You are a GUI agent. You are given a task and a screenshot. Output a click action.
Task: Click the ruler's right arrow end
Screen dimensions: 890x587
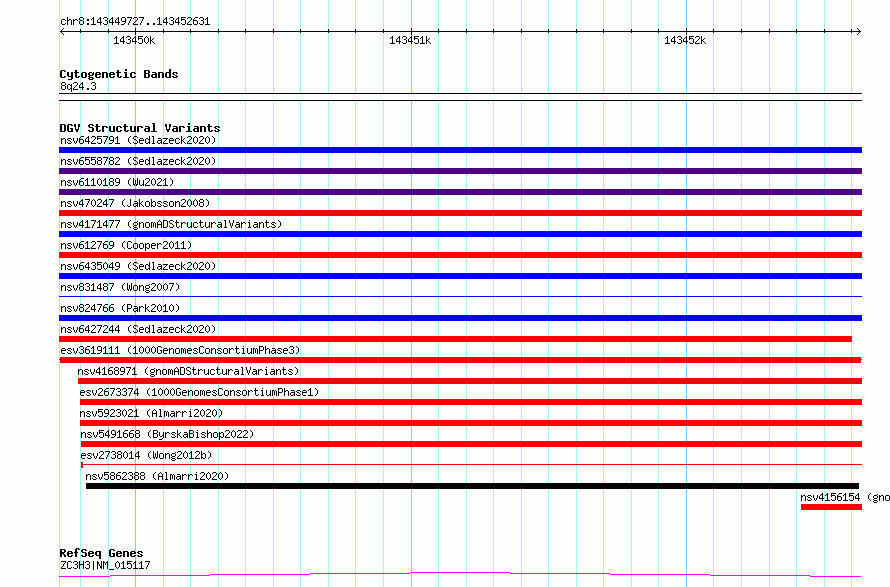point(858,32)
